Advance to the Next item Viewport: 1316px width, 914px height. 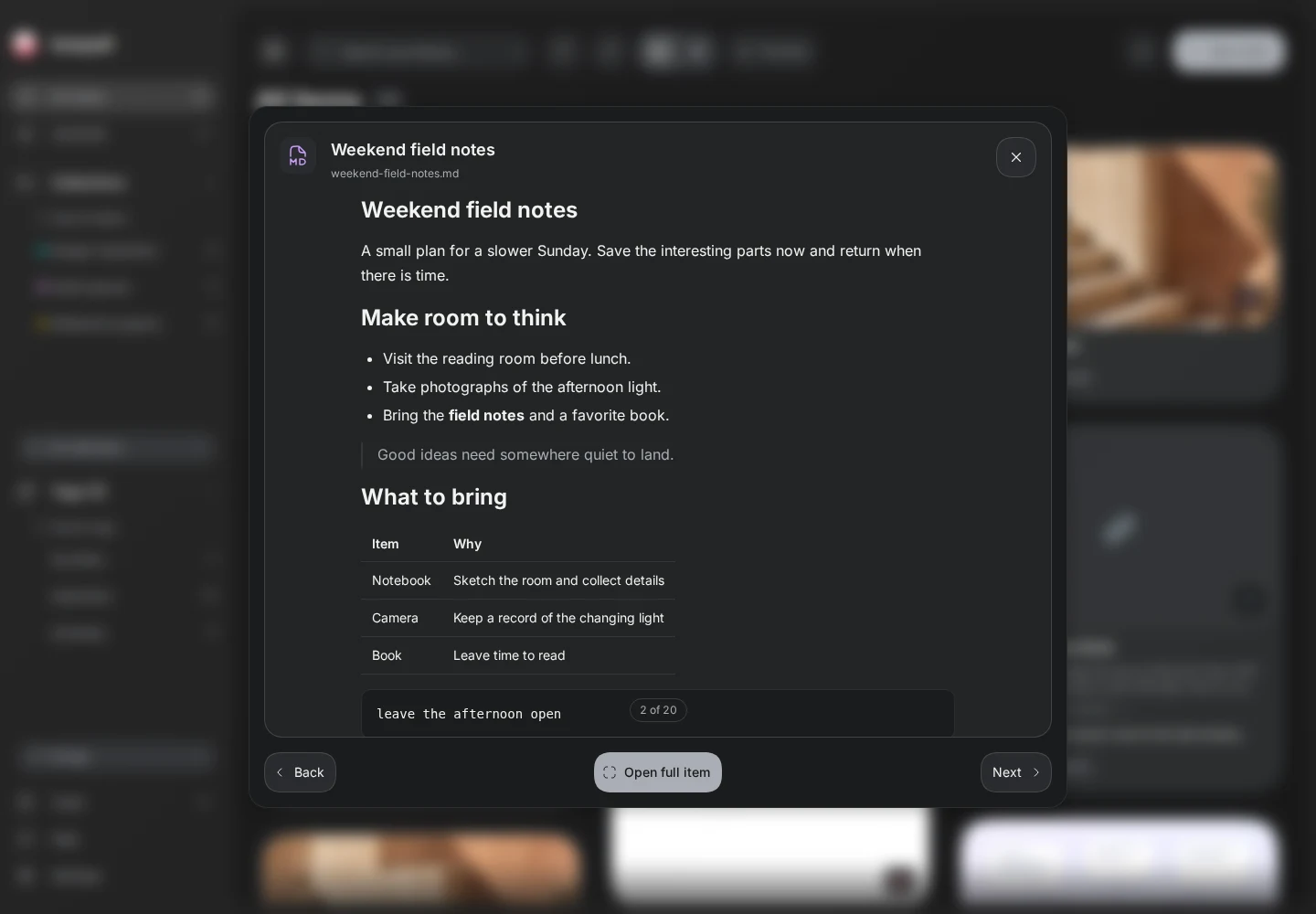1015,772
